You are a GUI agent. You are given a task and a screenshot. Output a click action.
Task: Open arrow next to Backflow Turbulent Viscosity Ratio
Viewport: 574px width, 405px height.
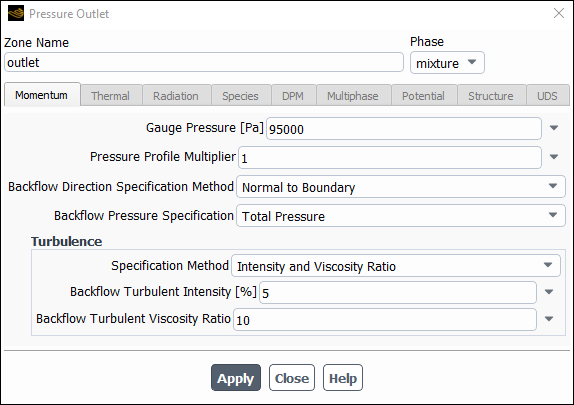(x=548, y=319)
